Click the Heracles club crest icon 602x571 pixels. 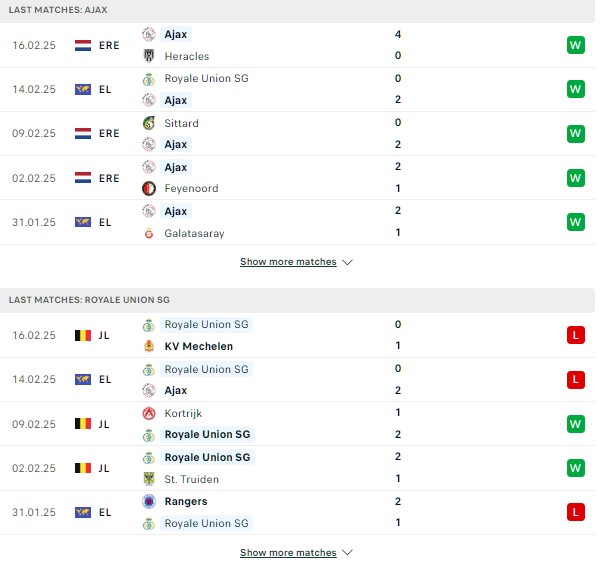click(149, 56)
